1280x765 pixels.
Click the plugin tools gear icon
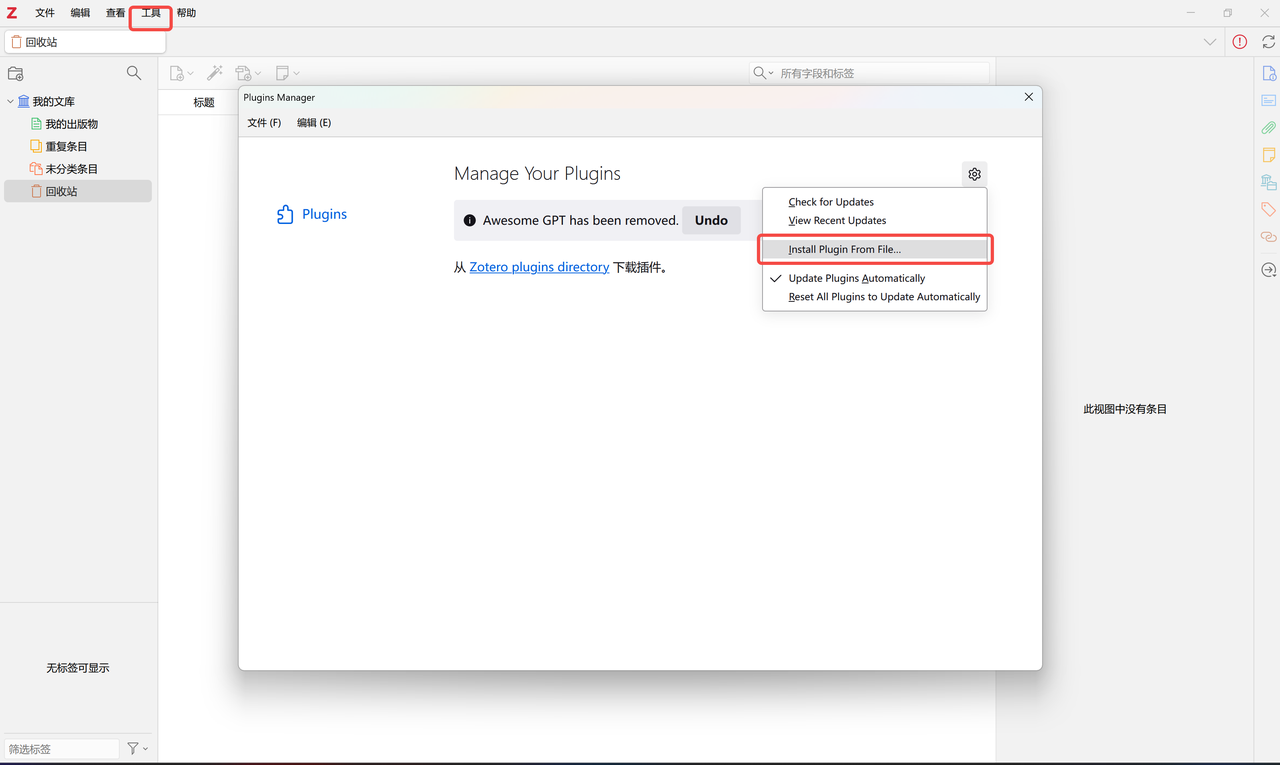pyautogui.click(x=974, y=174)
